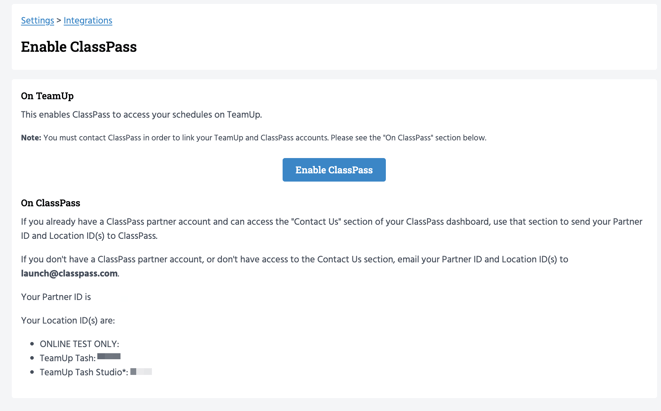
Task: Click the bold Note: label
Action: pyautogui.click(x=31, y=138)
